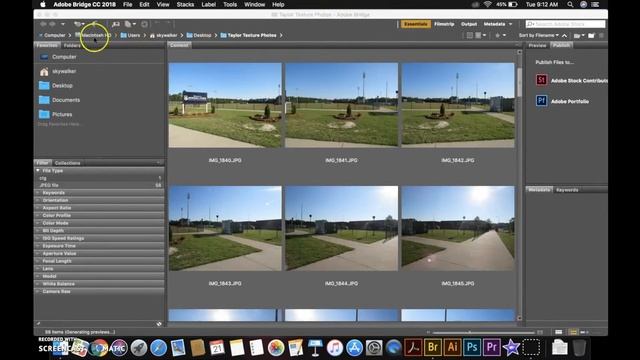Launch Photoshop from the dock
The height and width of the screenshot is (360, 640).
tap(472, 348)
